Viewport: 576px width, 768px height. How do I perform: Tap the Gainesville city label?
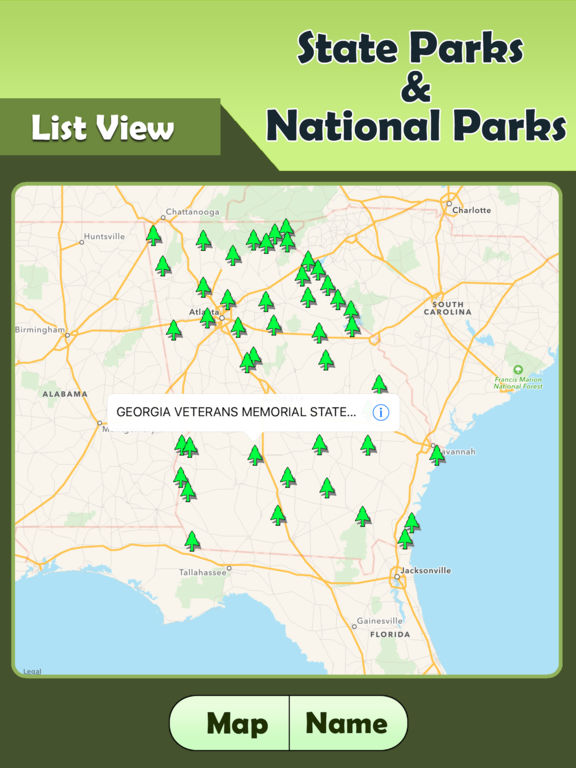[380, 621]
